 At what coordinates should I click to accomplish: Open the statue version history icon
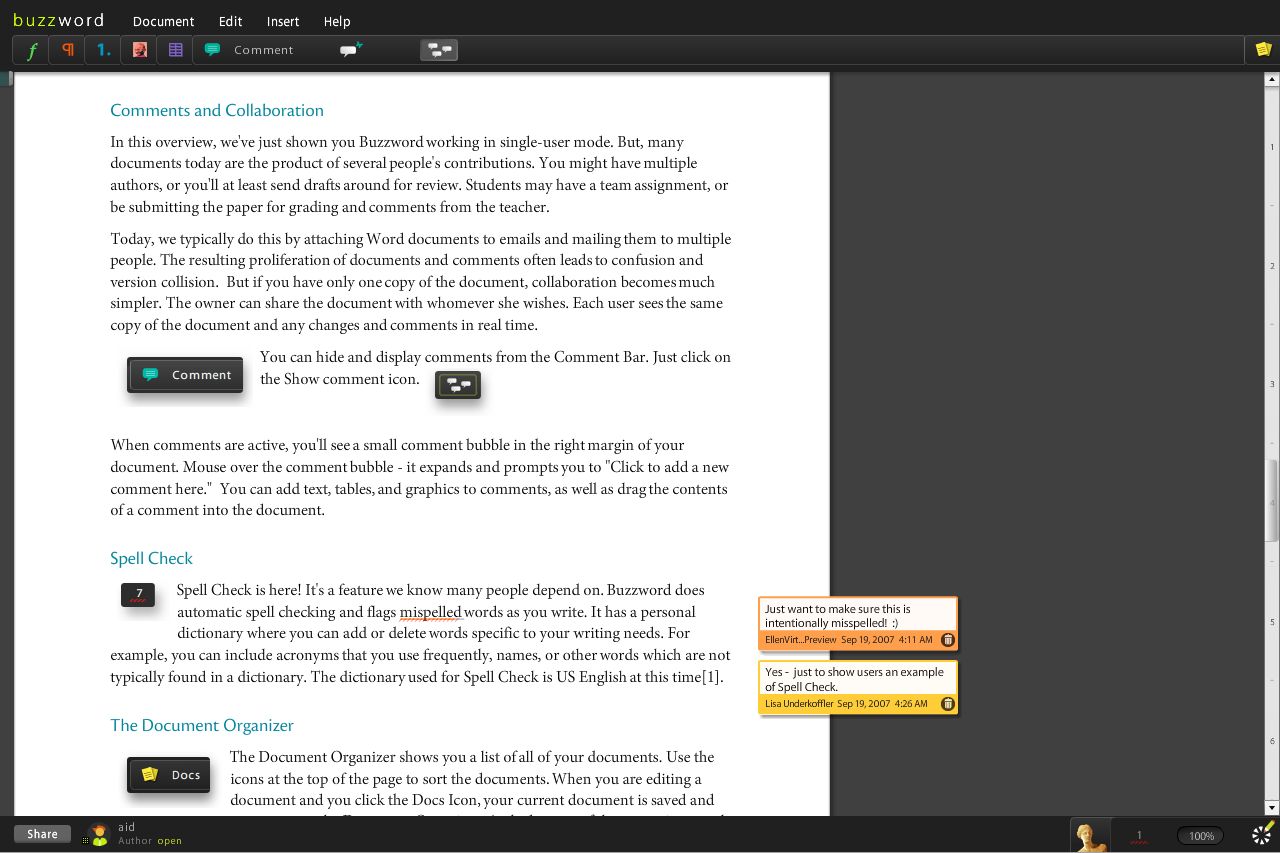pyautogui.click(x=1090, y=835)
